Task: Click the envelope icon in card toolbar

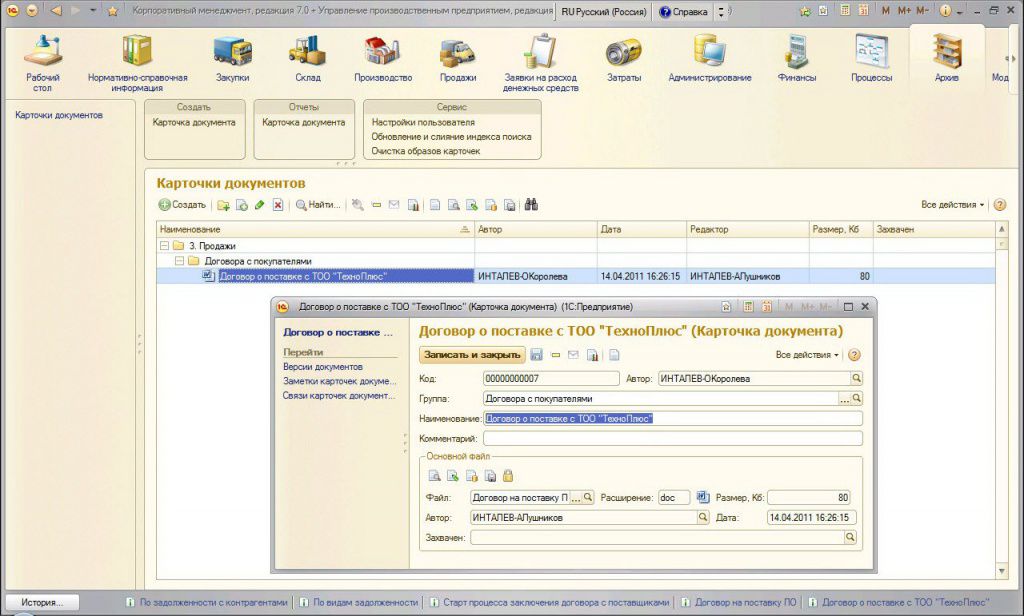Action: pyautogui.click(x=573, y=355)
